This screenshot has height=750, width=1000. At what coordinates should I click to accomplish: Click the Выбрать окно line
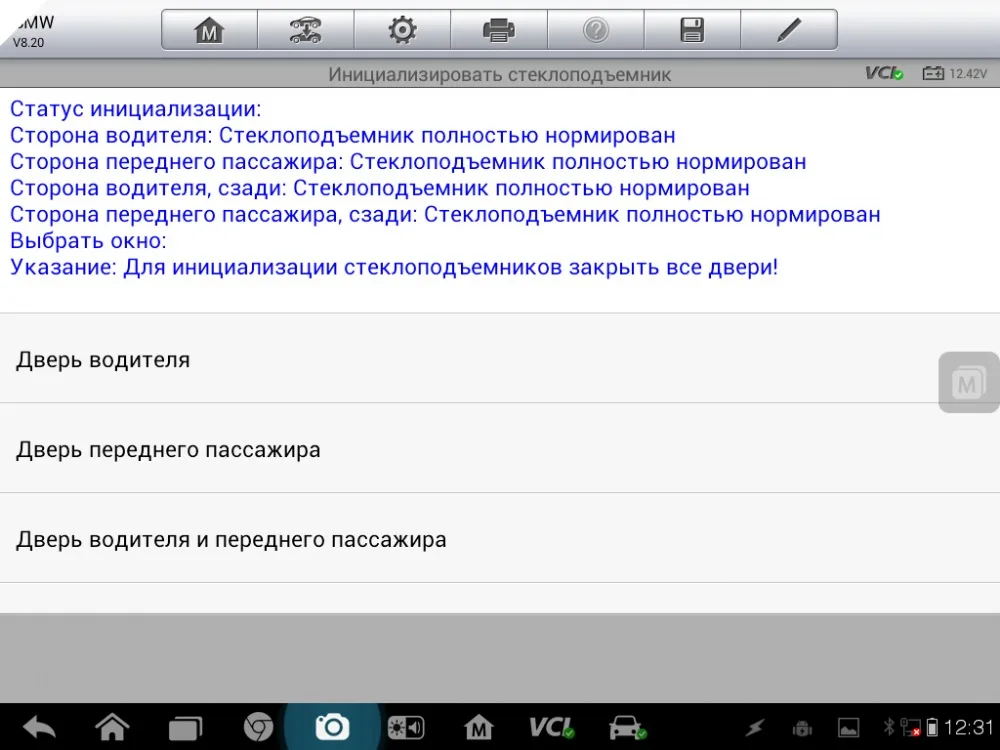(x=88, y=240)
